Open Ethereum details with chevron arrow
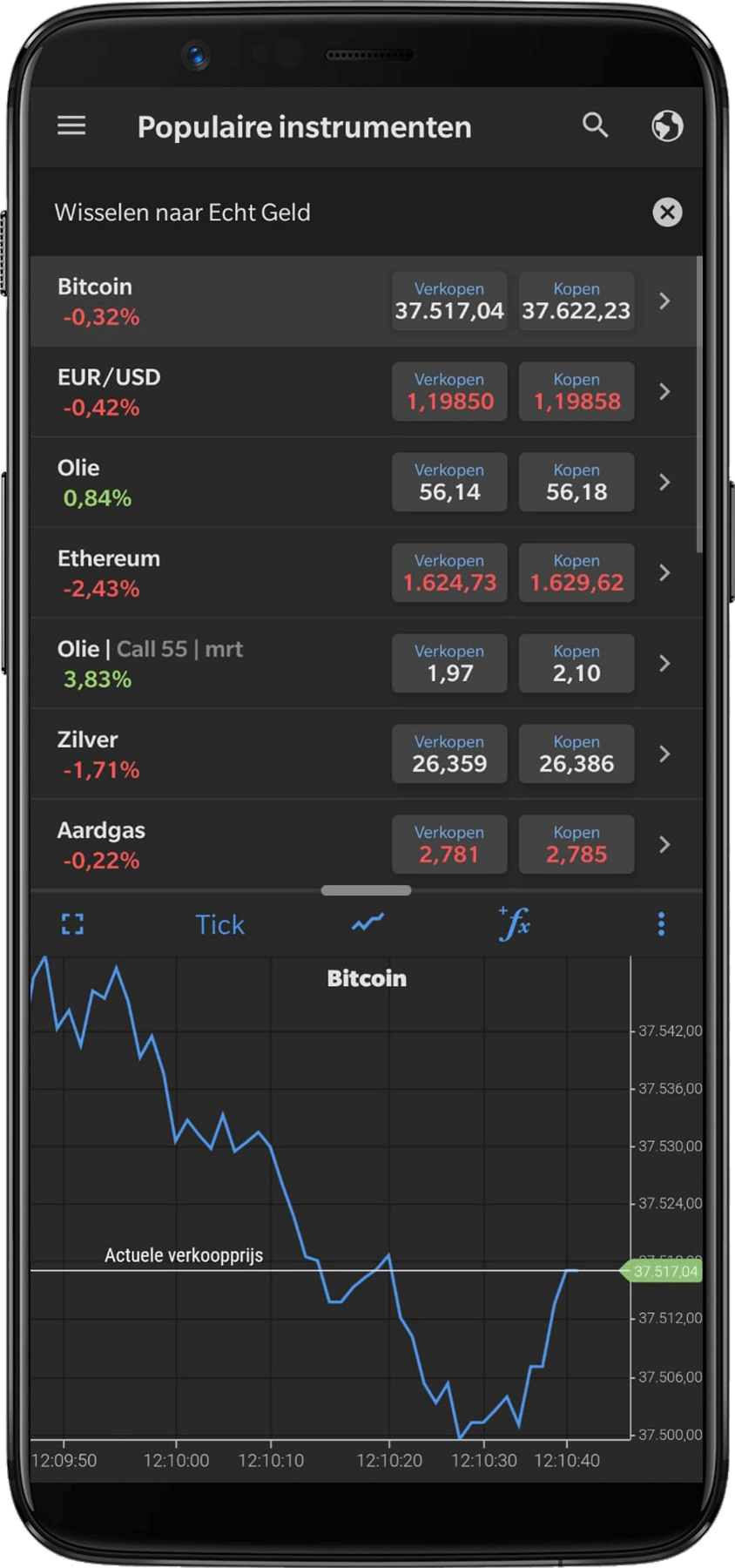The height and width of the screenshot is (1568, 735). 664,573
